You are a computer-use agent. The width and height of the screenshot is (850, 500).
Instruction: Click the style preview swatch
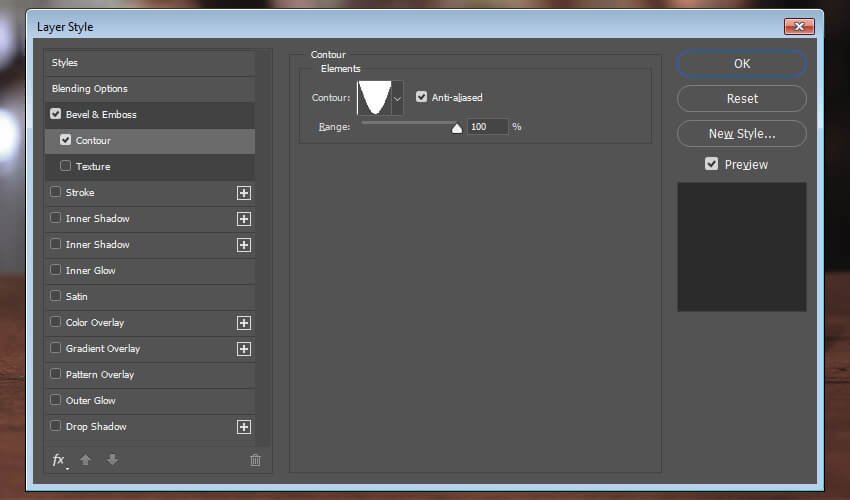742,247
